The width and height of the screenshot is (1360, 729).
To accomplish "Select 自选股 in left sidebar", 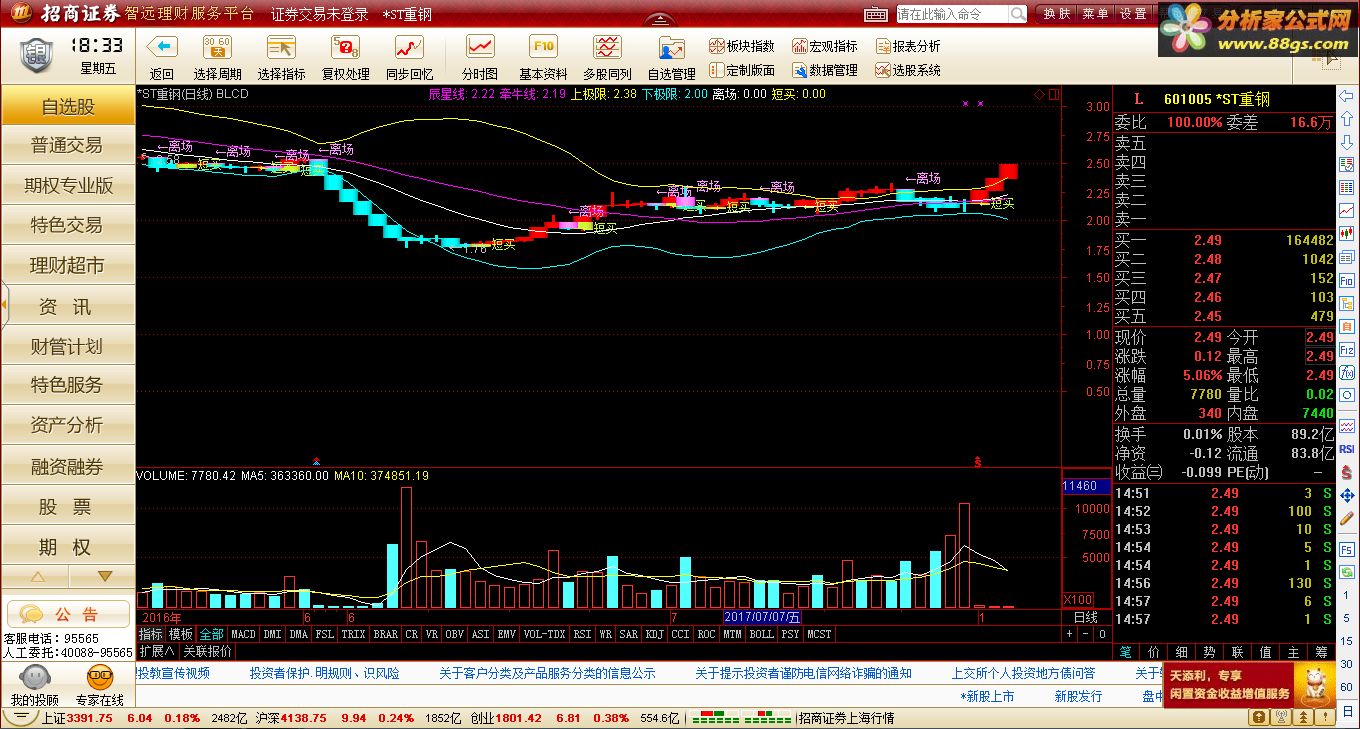I will pyautogui.click(x=67, y=106).
